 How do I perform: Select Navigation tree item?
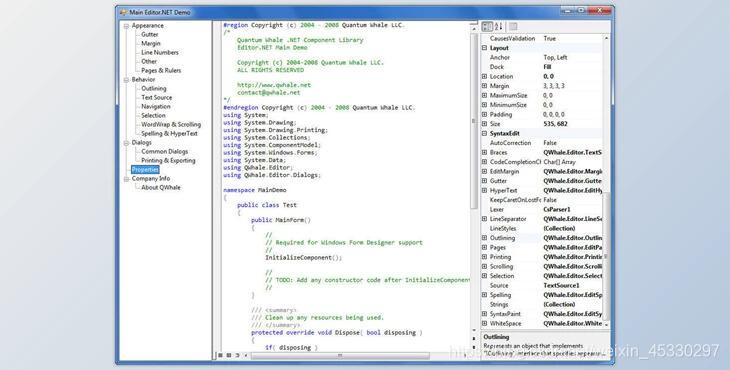(155, 107)
